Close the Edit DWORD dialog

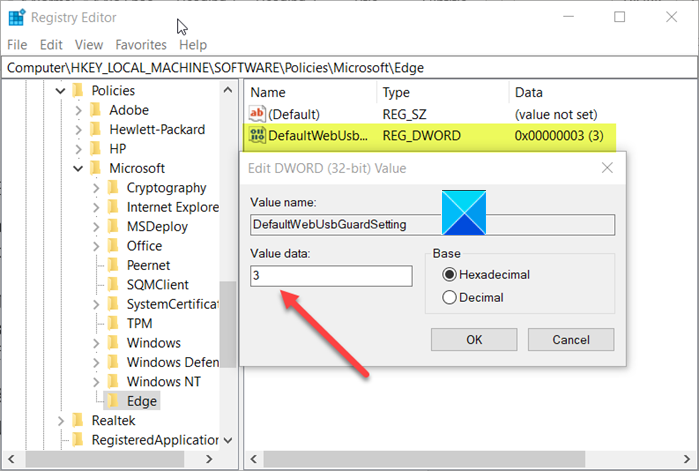tap(607, 168)
